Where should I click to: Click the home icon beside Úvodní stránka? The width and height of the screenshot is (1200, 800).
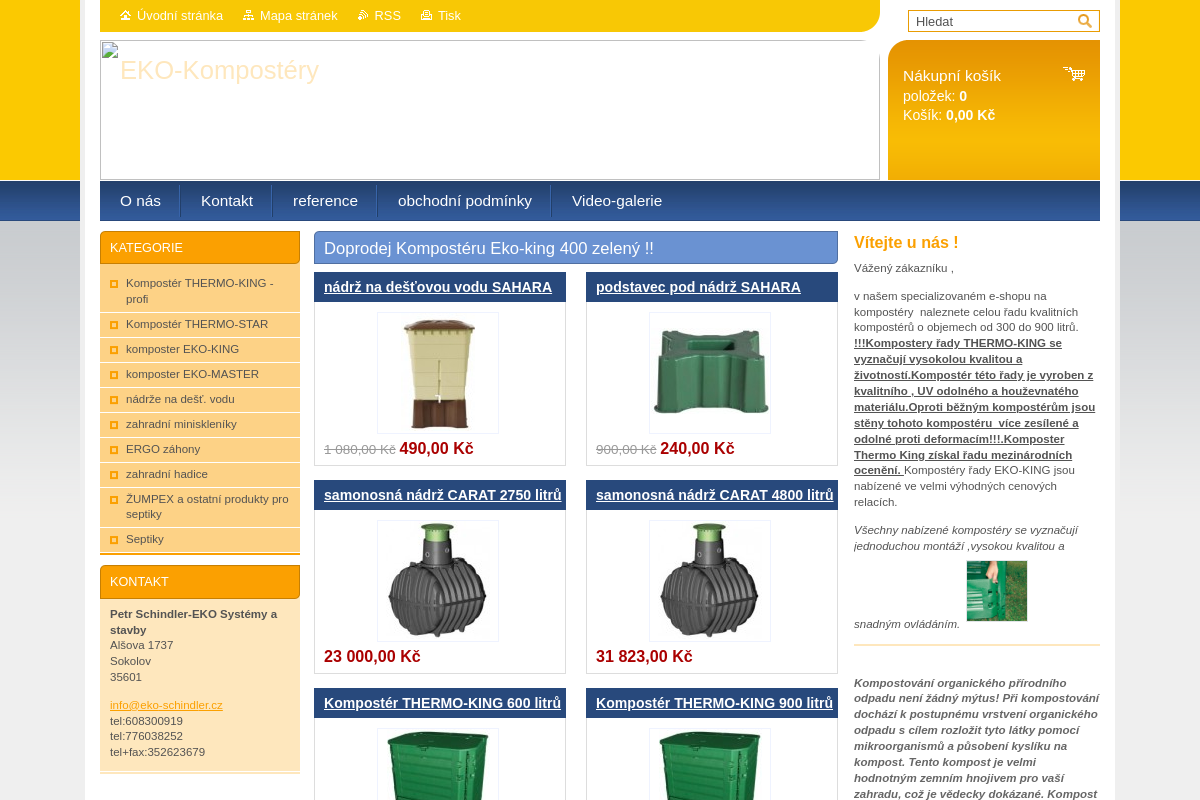pyautogui.click(x=126, y=15)
